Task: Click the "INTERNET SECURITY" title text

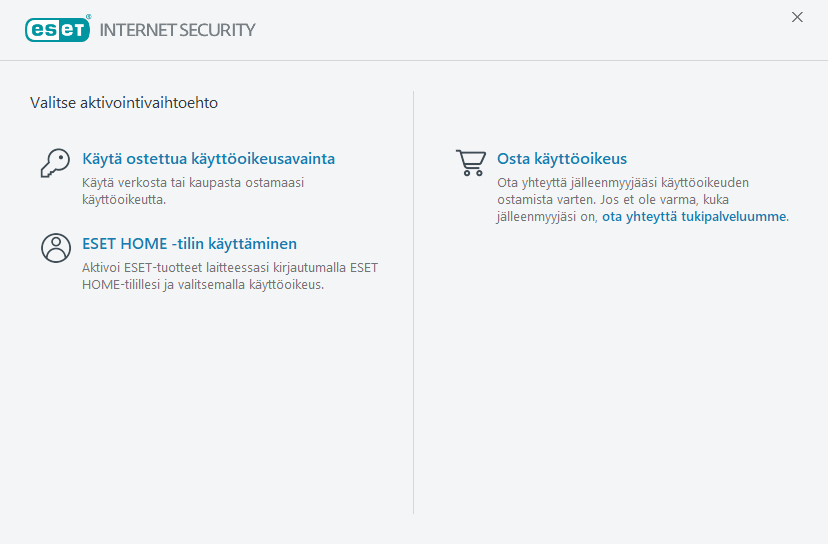Action: 178,30
